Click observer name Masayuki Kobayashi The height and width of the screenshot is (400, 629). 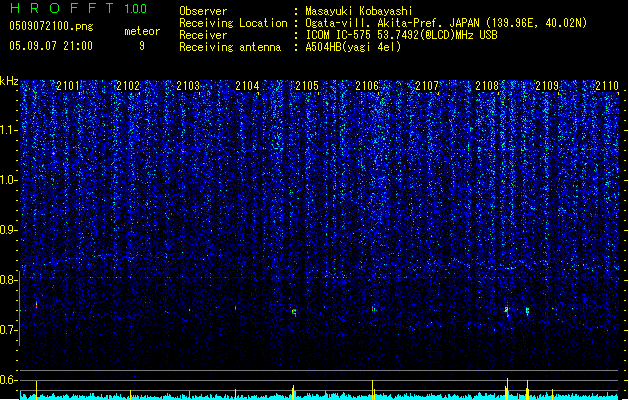[359, 11]
